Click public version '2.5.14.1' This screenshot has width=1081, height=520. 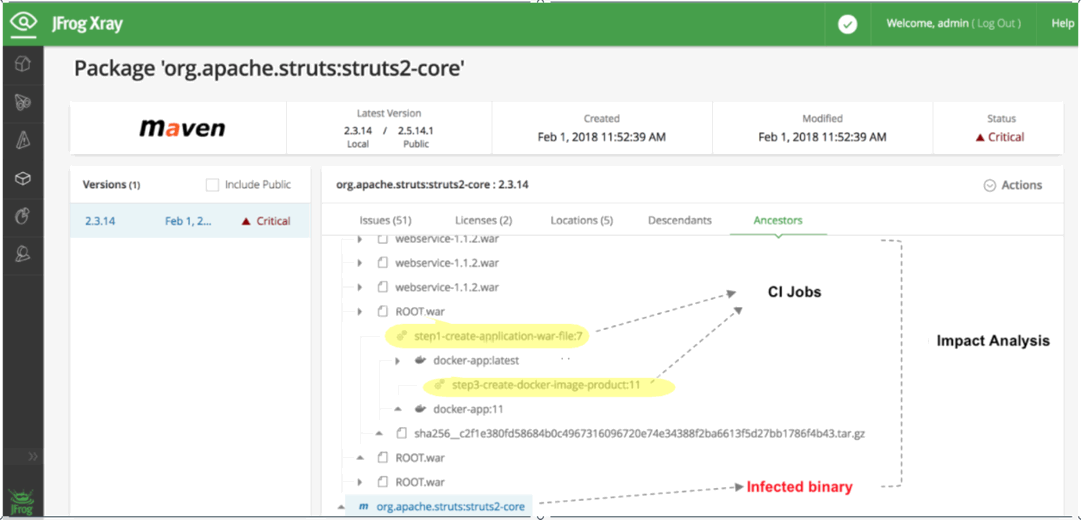pyautogui.click(x=416, y=130)
